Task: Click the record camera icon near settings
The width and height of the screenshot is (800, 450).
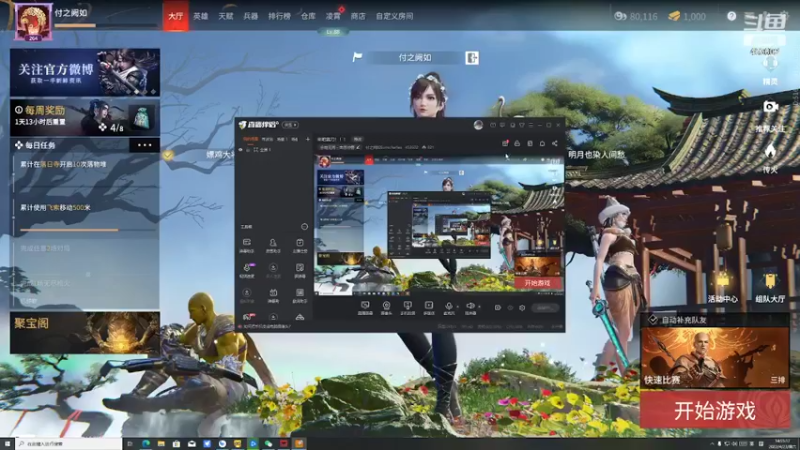Action: (x=497, y=308)
